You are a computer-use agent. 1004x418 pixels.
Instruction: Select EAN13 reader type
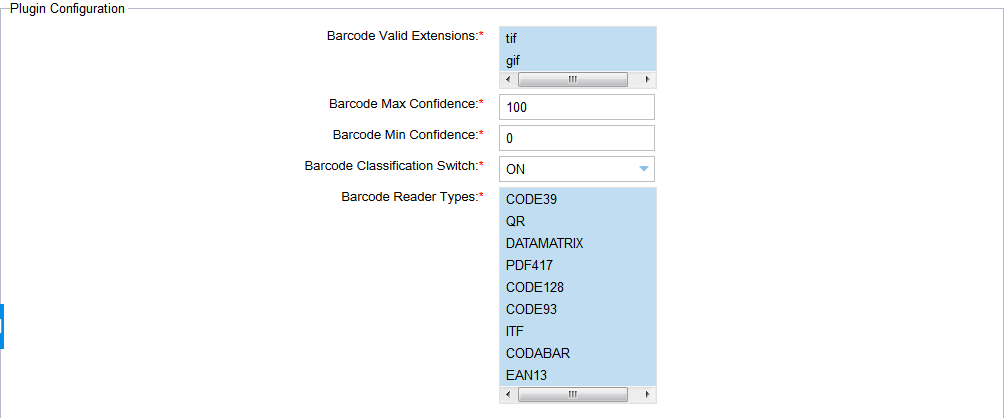578,375
